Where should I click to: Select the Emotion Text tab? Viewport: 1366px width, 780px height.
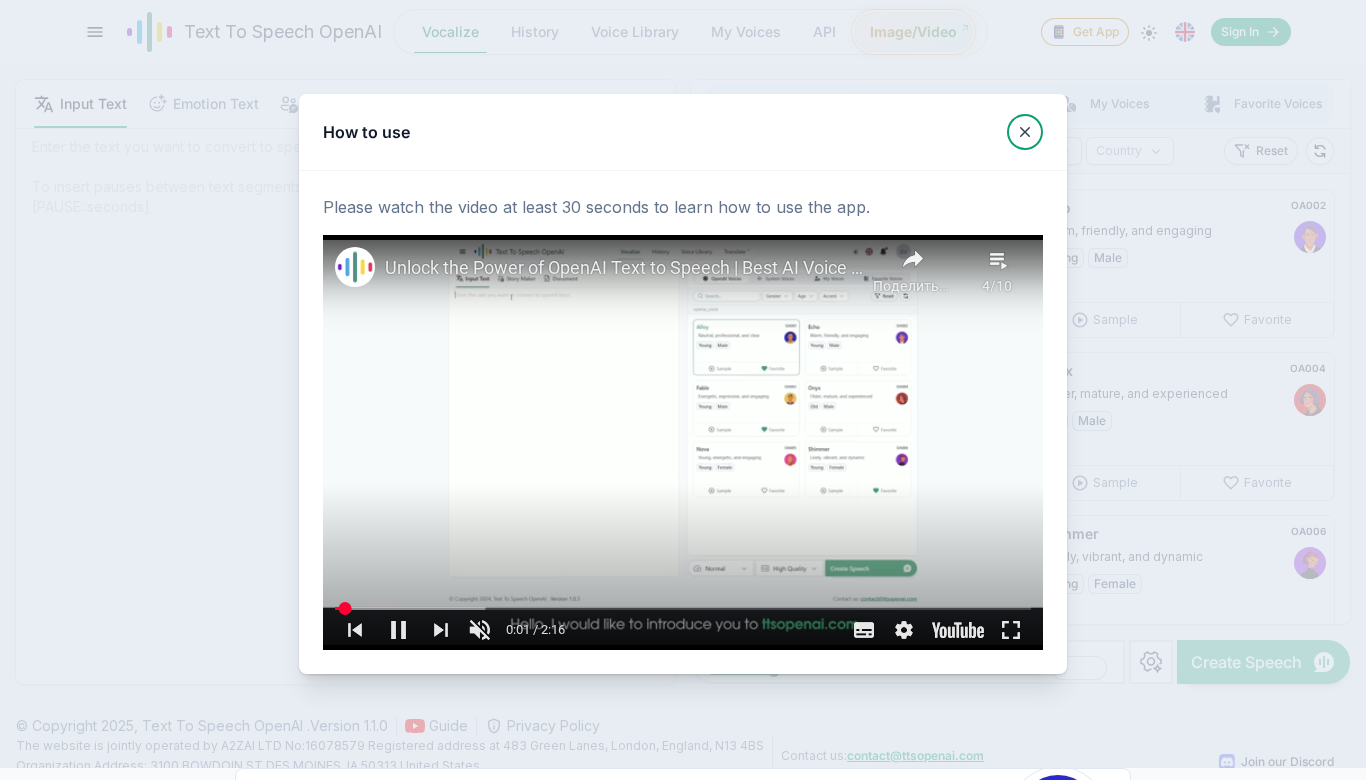point(204,104)
